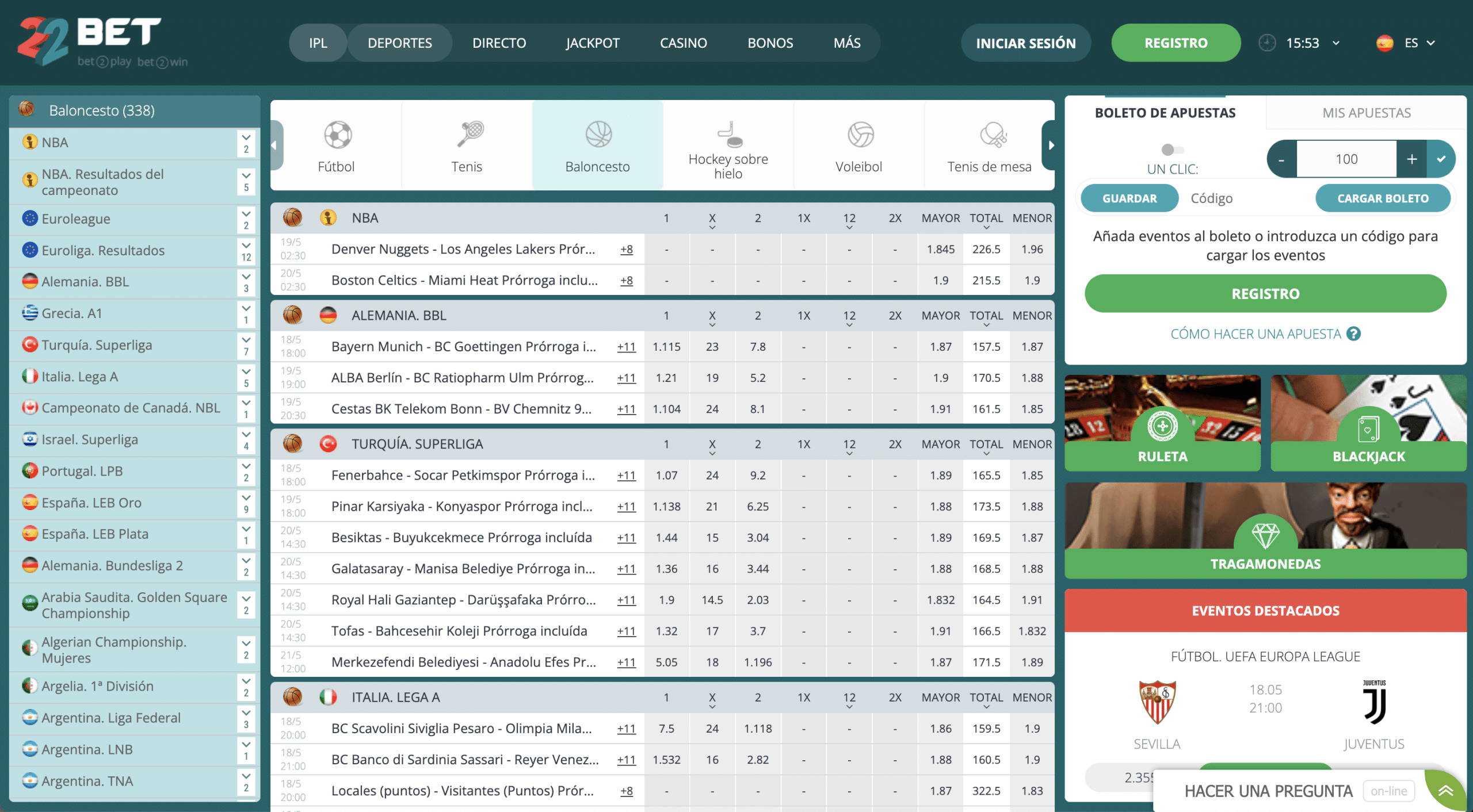Open +8 markets for Denver Nuggets match
Screen dimensions: 1473x812
tap(627, 249)
